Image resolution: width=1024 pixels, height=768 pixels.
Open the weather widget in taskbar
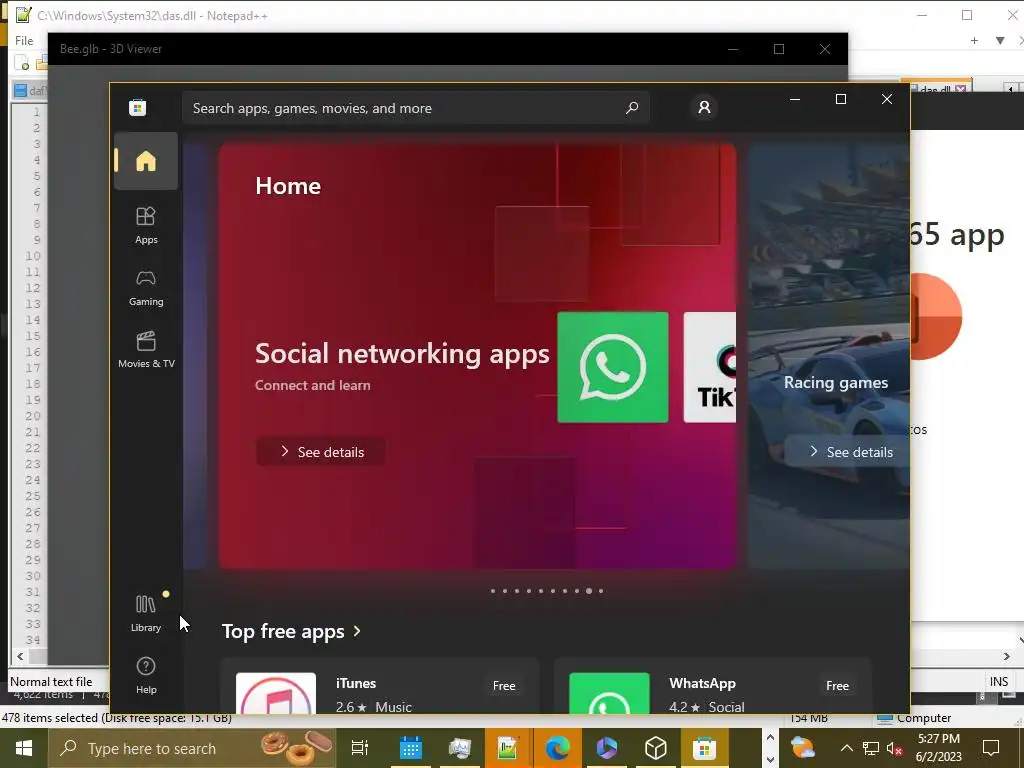(x=803, y=748)
